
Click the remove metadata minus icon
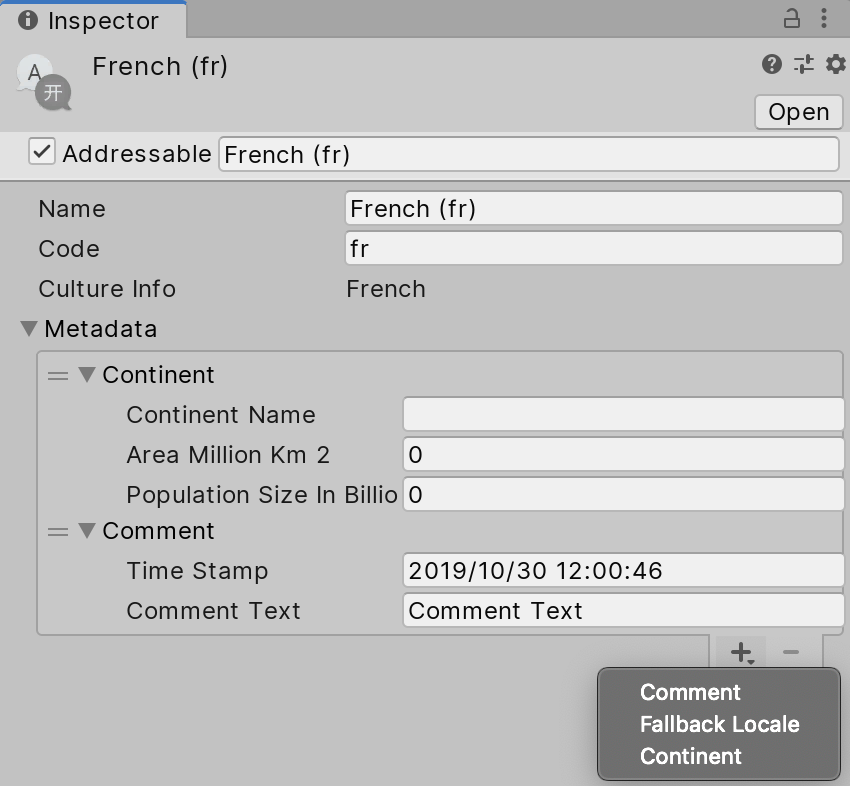791,652
